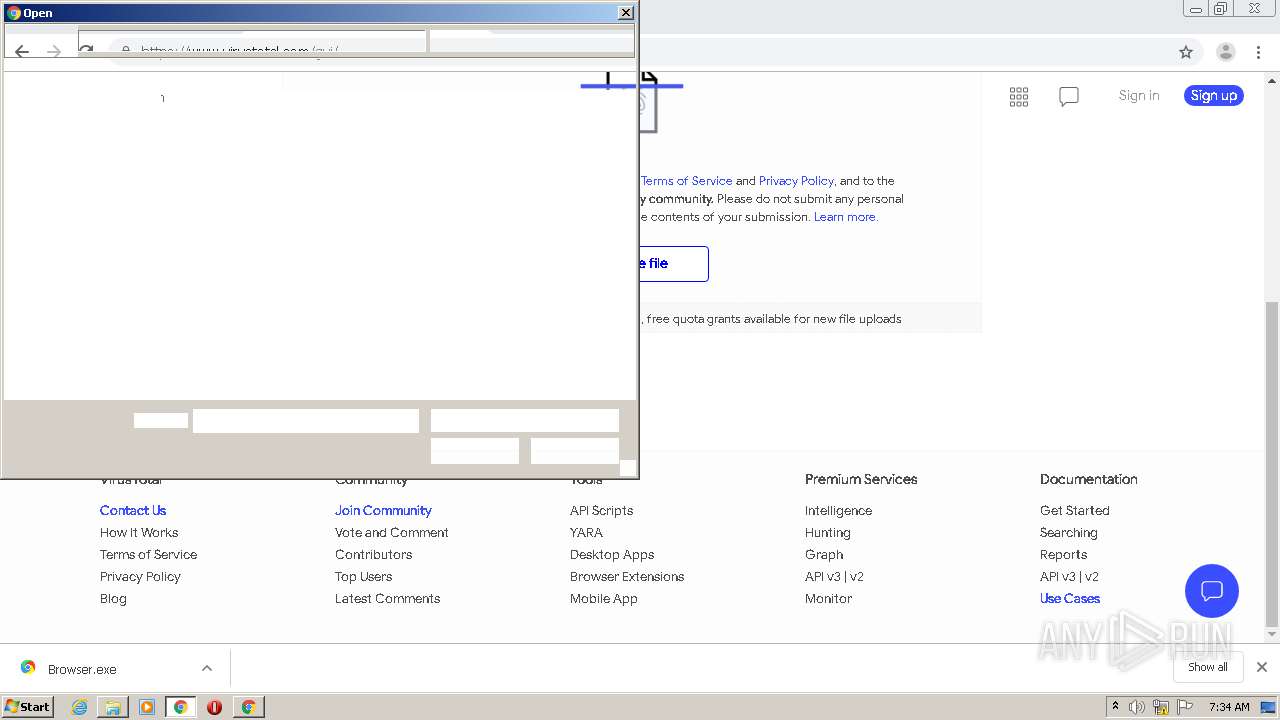Open the Mobile App link

pos(603,599)
